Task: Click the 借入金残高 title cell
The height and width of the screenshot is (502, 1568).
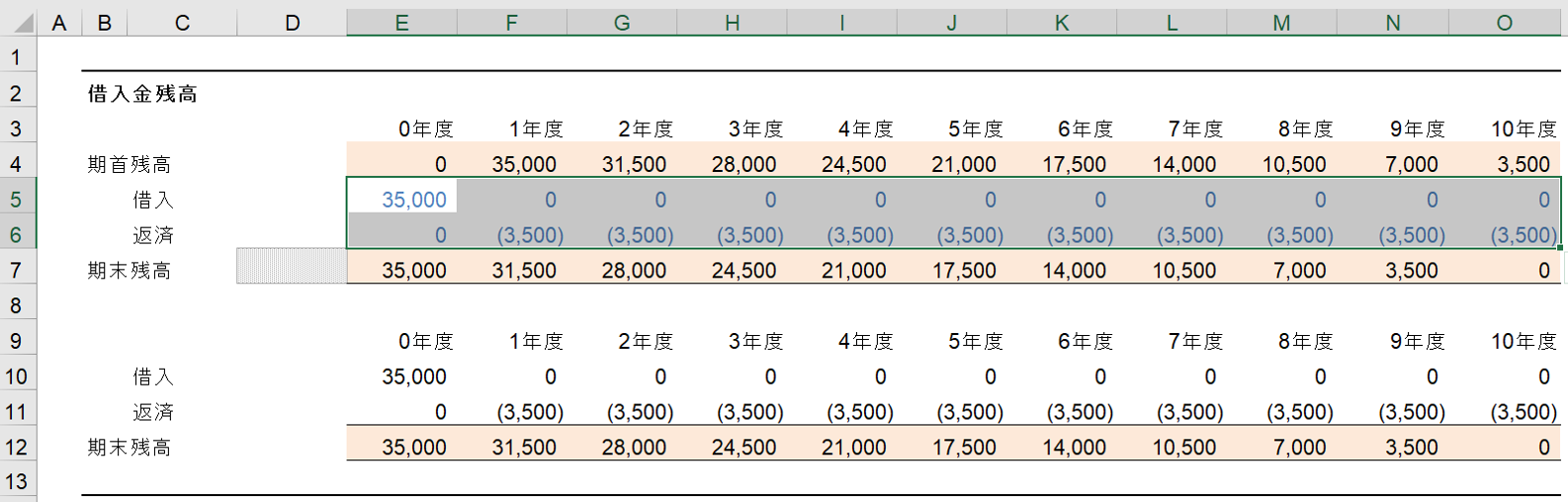Action: (x=142, y=94)
